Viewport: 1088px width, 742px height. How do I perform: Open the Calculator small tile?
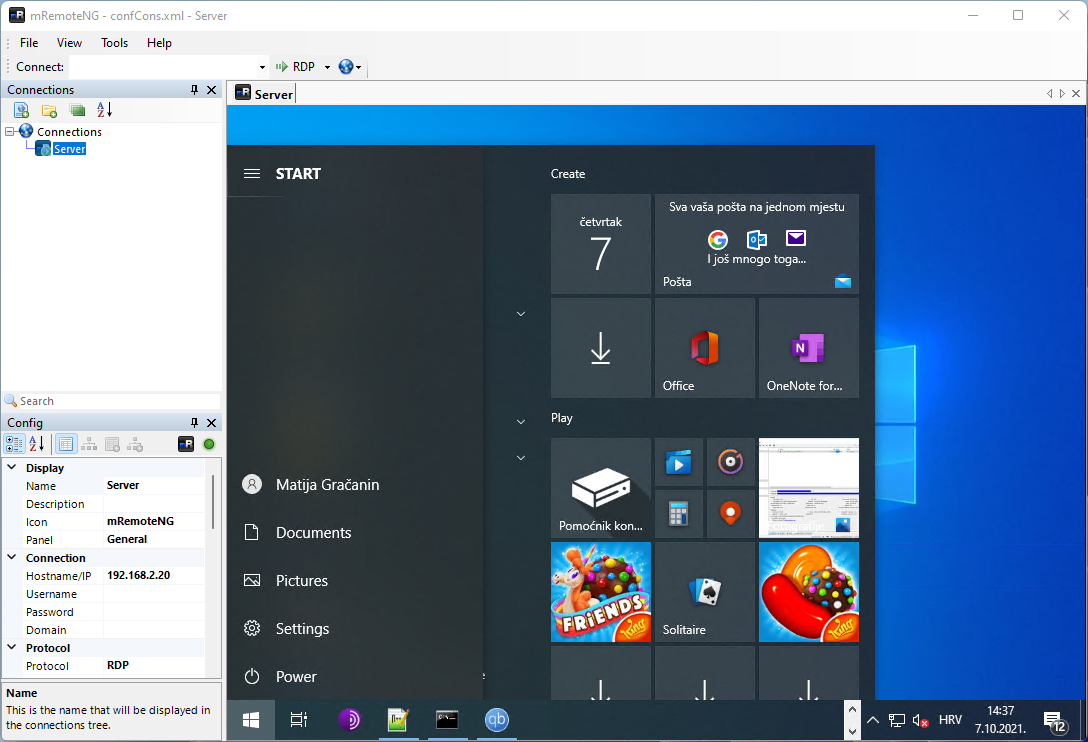[x=679, y=514]
